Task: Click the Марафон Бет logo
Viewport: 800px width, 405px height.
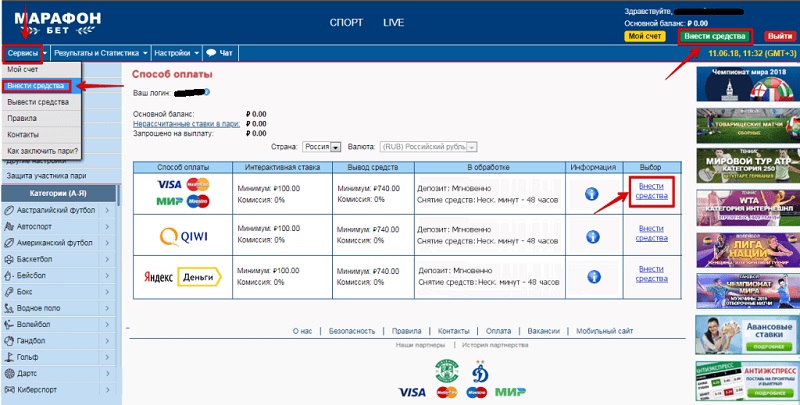Action: click(x=55, y=20)
